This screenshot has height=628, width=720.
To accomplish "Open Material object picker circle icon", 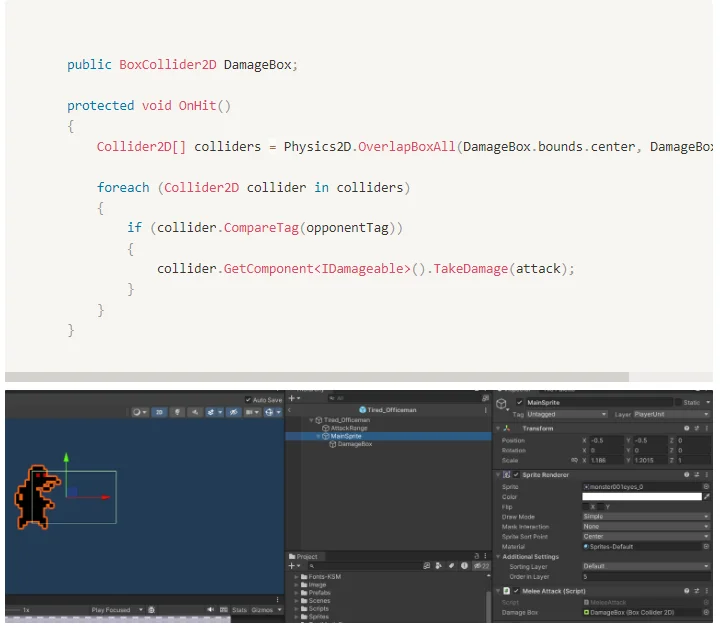I will pos(706,547).
